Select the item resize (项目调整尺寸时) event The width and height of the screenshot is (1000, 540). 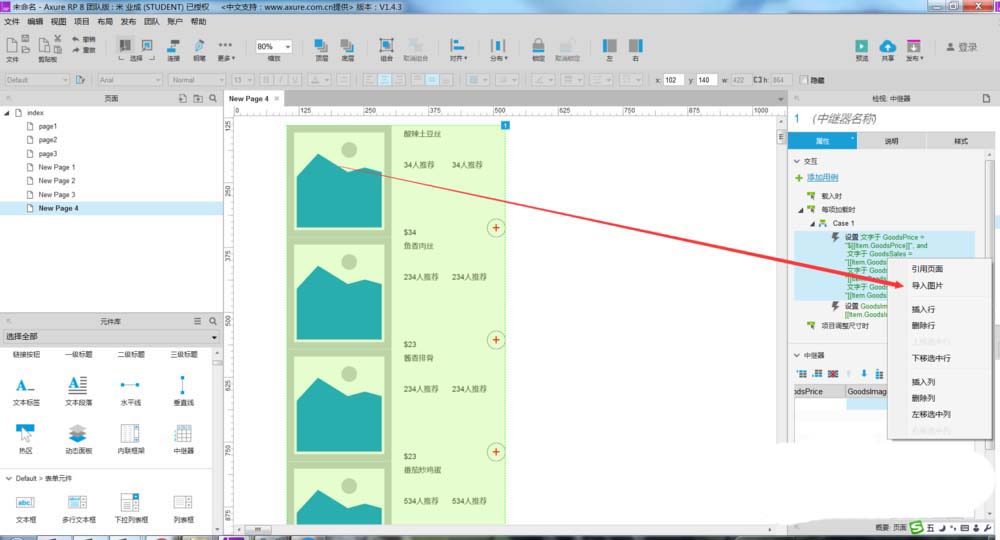click(x=844, y=326)
